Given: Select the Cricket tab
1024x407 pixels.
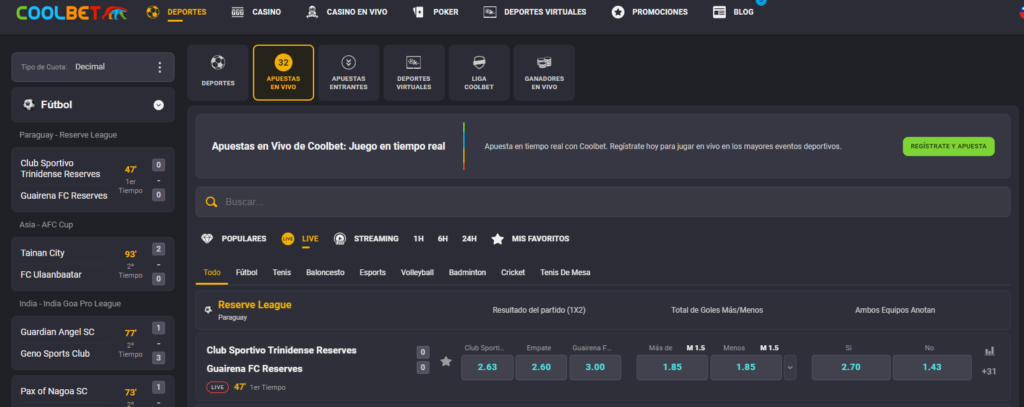Looking at the screenshot, I should (x=513, y=272).
